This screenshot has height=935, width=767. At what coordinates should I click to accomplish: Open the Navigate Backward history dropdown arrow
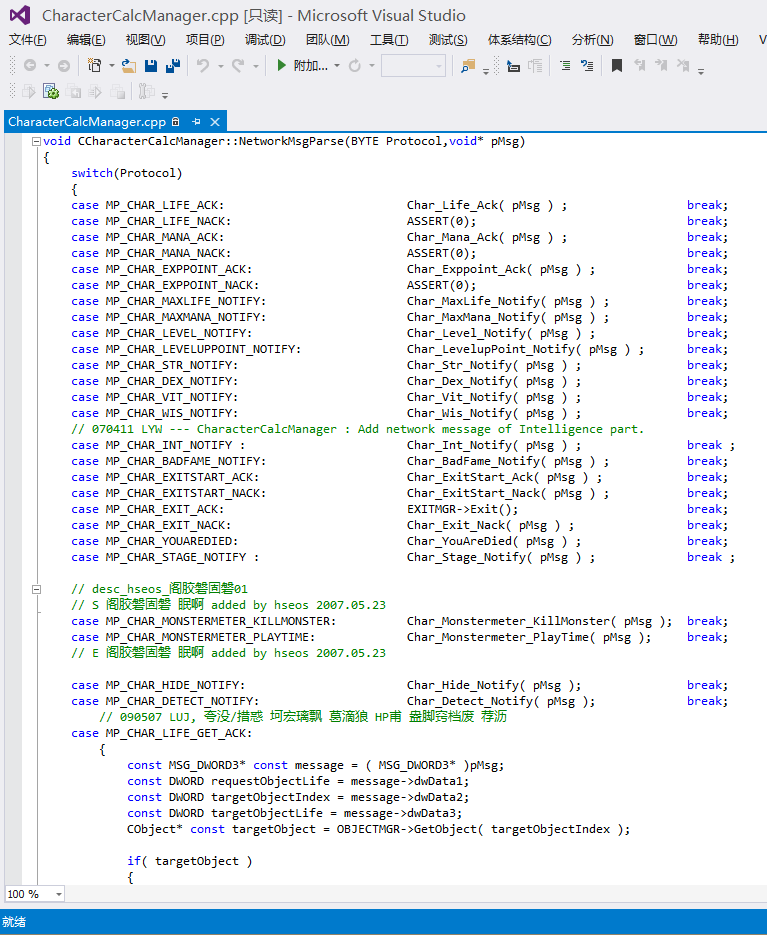[47, 66]
